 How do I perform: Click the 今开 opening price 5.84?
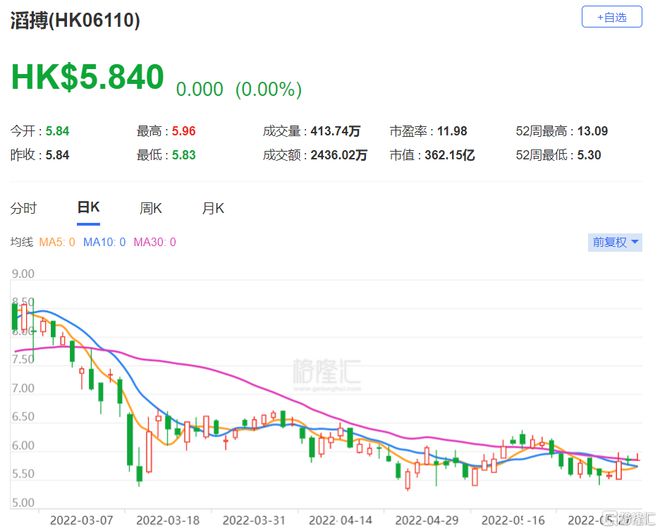pos(57,131)
